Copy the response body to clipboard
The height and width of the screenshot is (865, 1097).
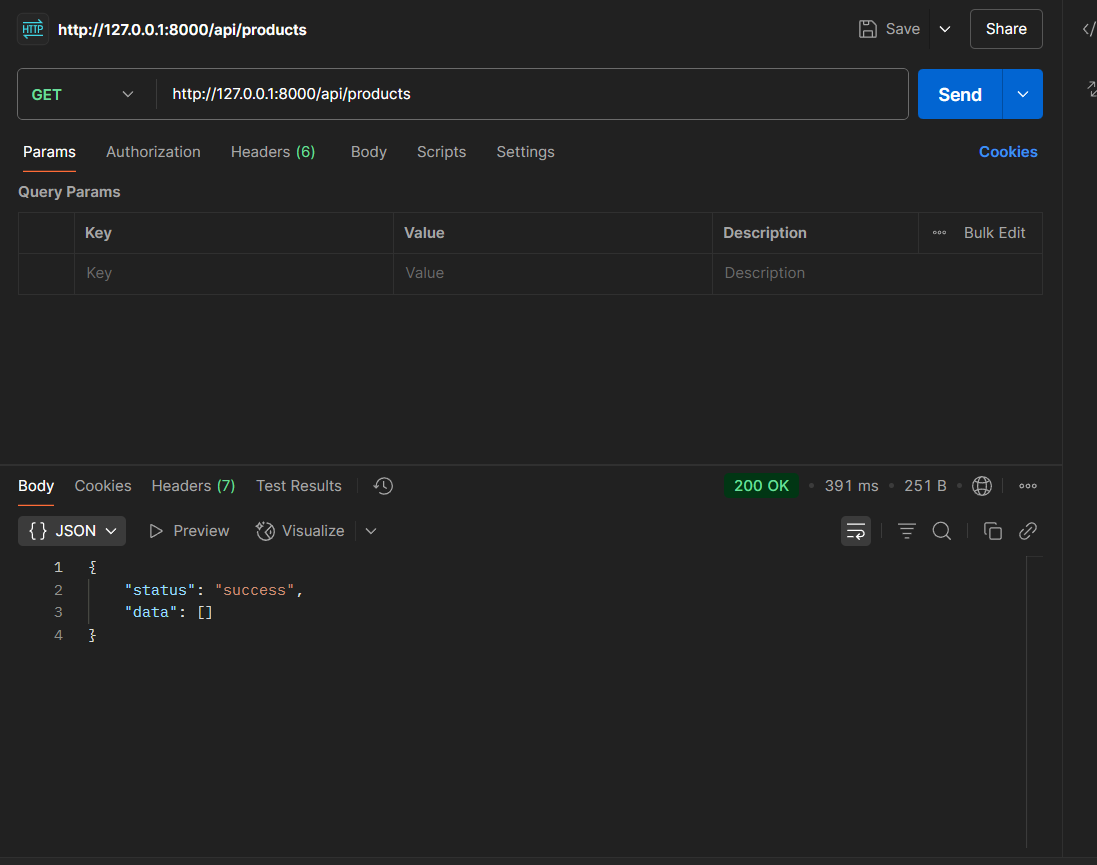[x=992, y=531]
